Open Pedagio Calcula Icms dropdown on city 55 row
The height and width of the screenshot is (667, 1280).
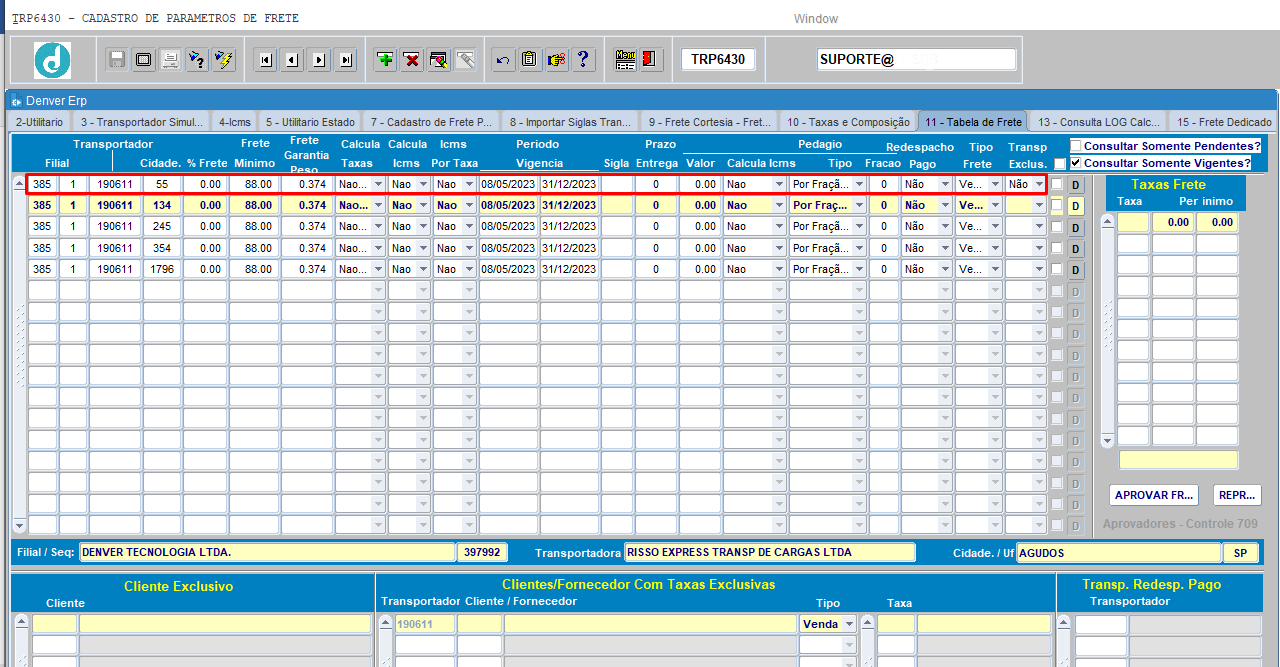click(778, 184)
